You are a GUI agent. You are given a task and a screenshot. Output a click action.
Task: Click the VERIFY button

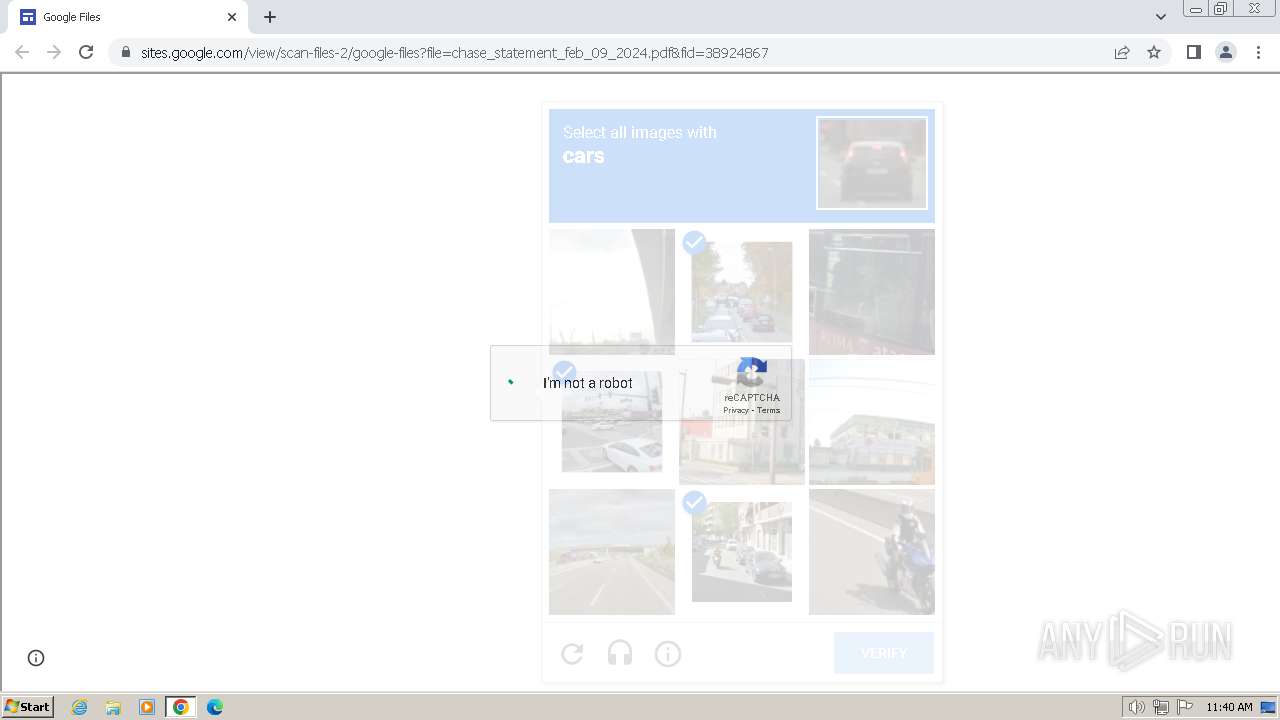[x=884, y=653]
